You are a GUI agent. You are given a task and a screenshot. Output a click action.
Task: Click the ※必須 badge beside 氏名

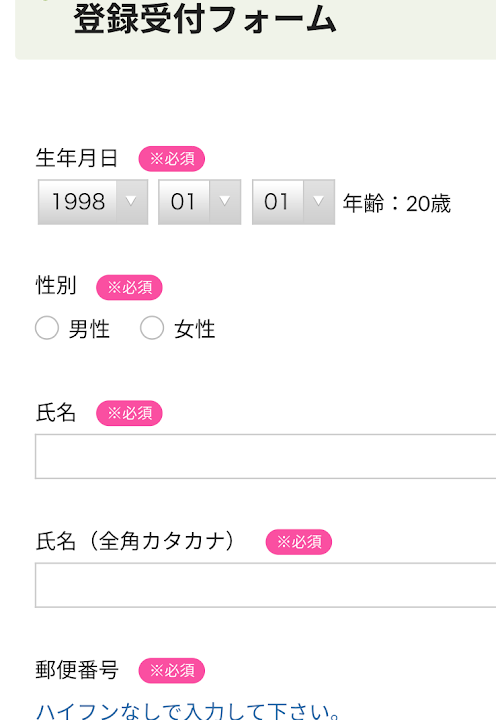coord(129,413)
